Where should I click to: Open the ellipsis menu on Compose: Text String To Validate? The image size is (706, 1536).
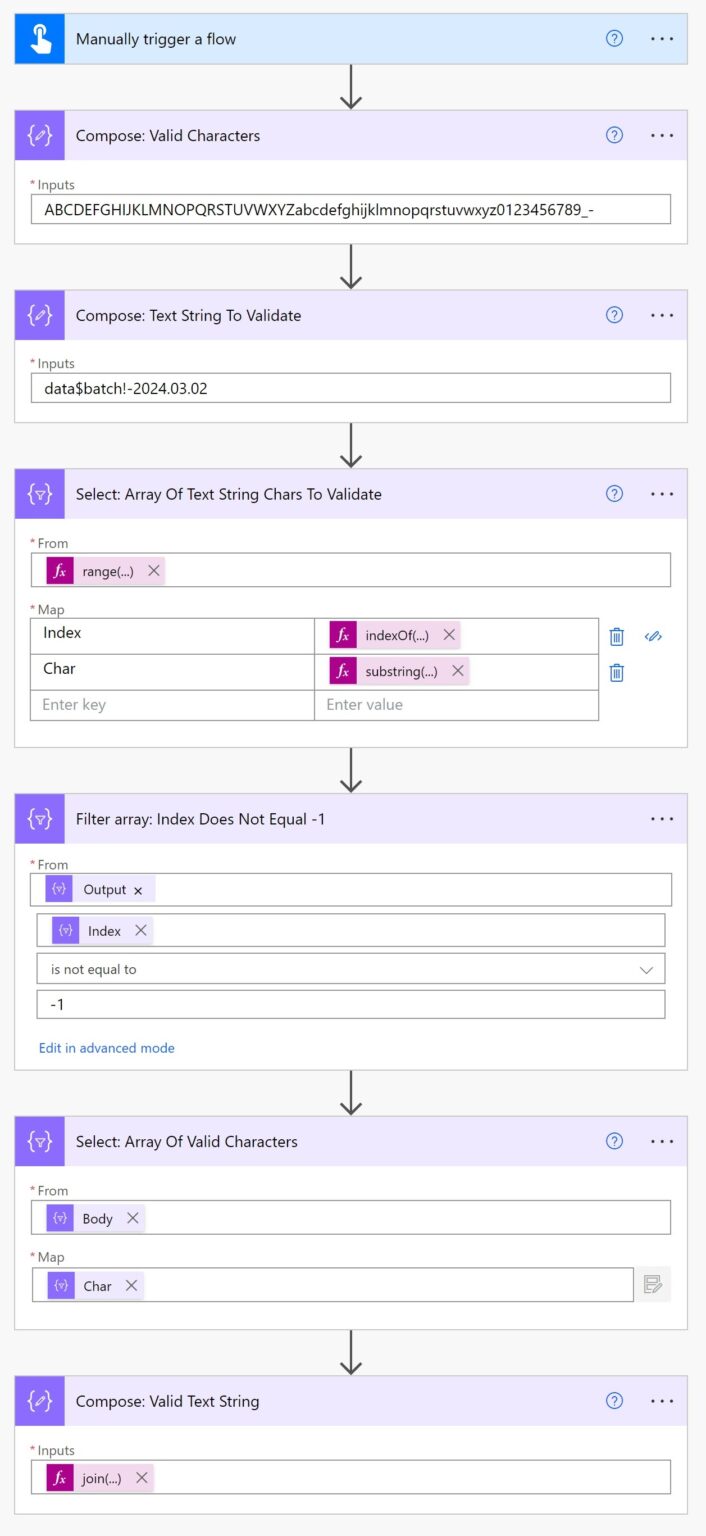[662, 314]
